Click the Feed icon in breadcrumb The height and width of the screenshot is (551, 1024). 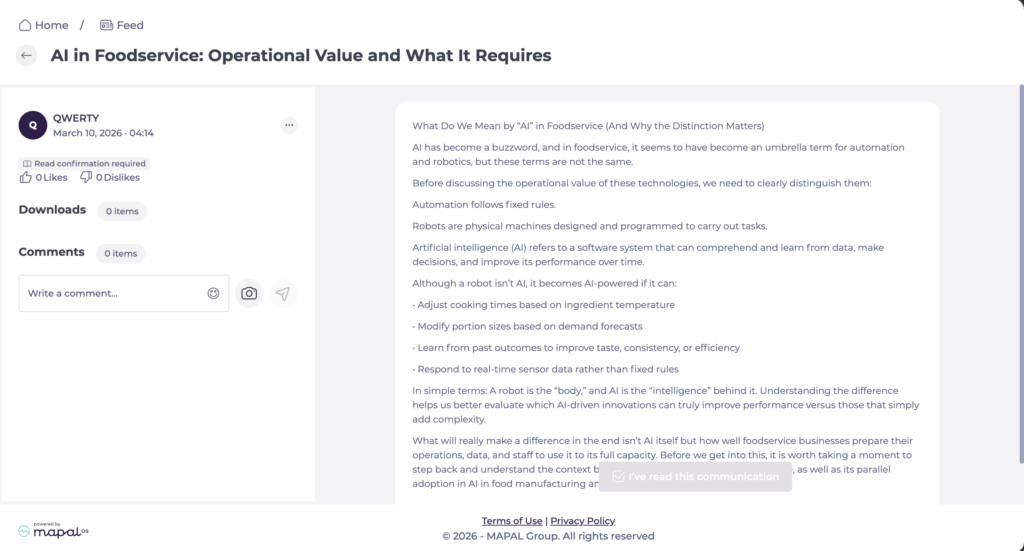106,25
